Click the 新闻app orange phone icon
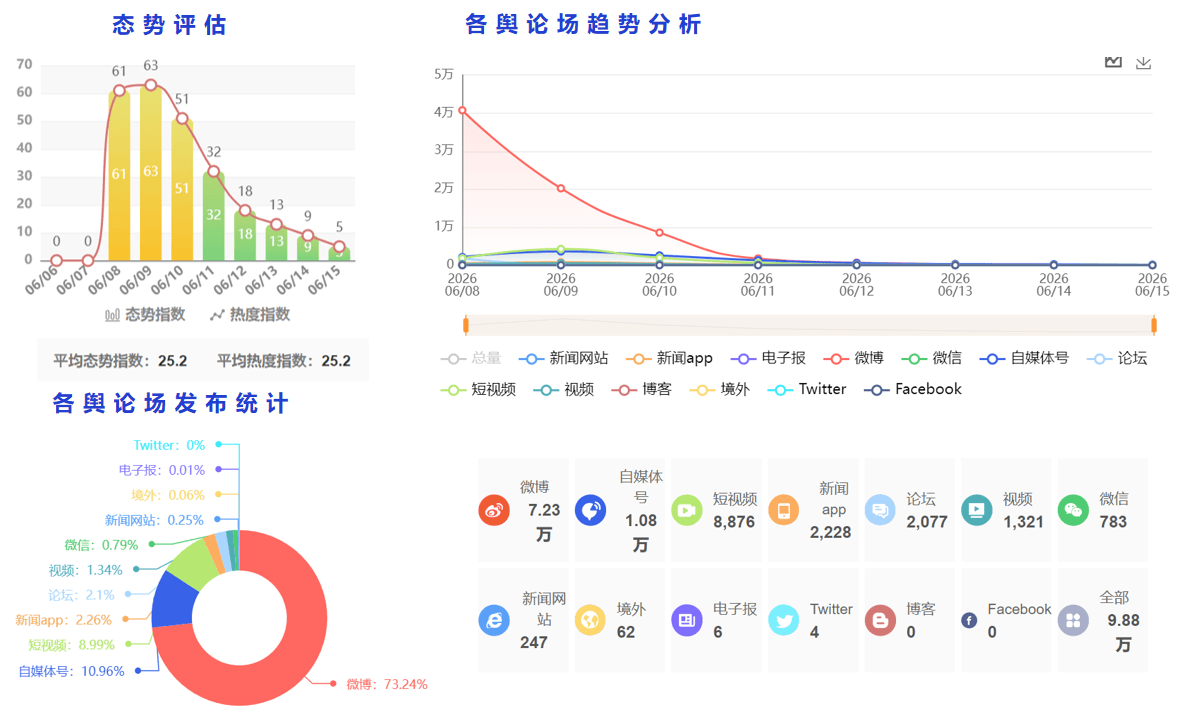 [783, 510]
